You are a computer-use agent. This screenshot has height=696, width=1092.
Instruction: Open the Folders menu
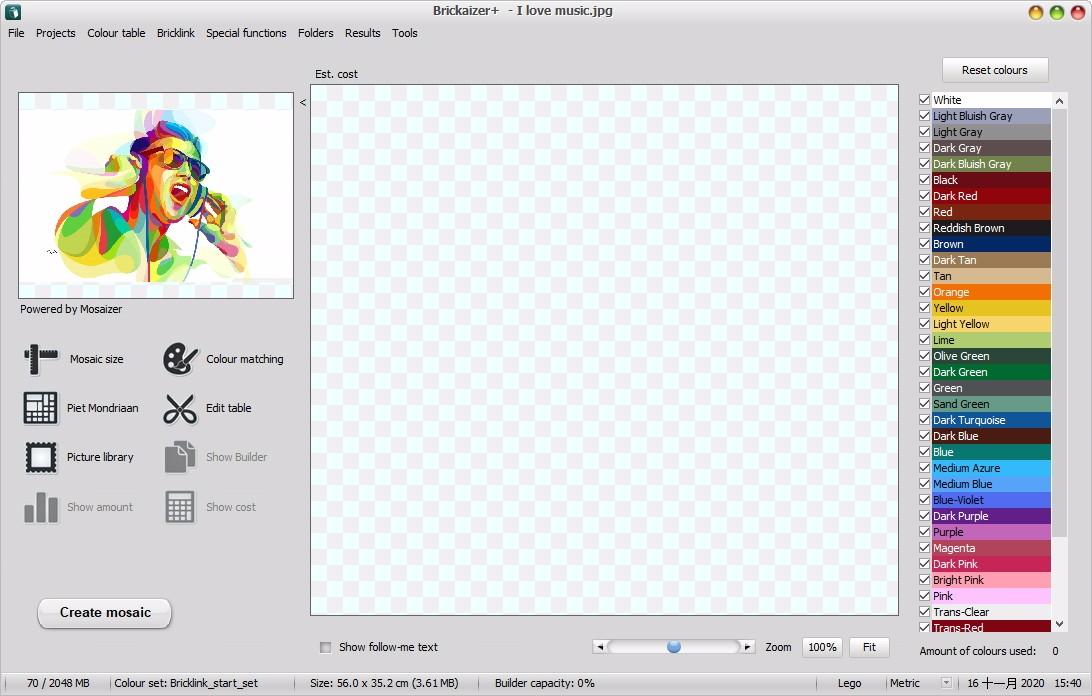315,33
